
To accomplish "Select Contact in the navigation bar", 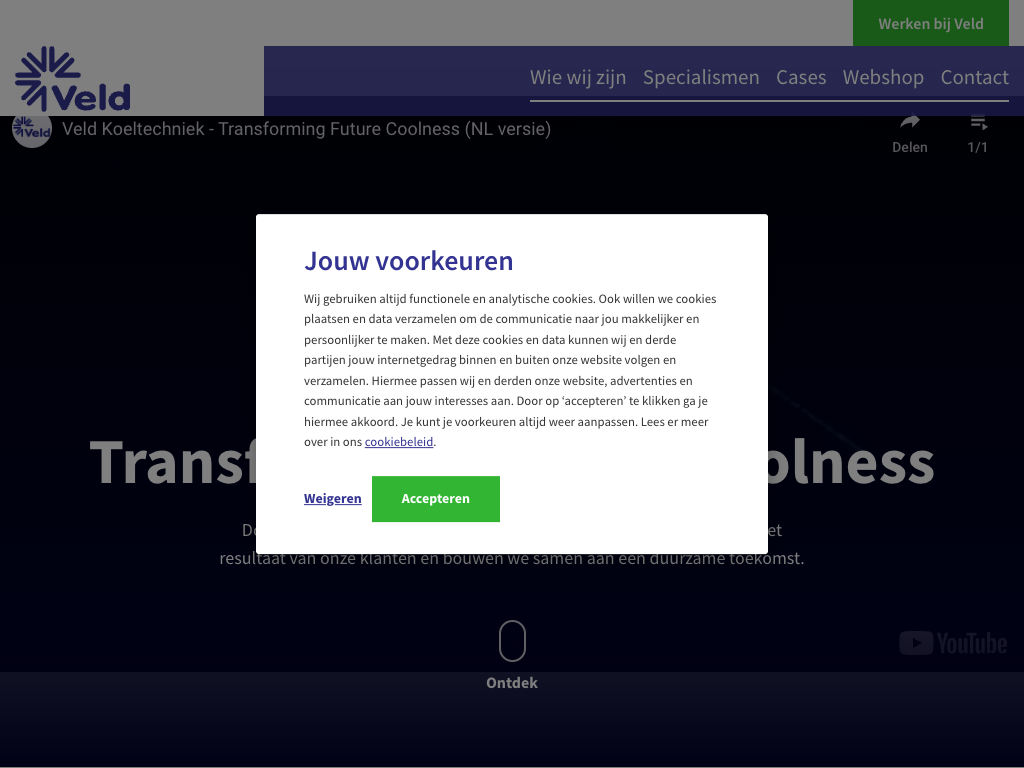I will pyautogui.click(x=974, y=77).
